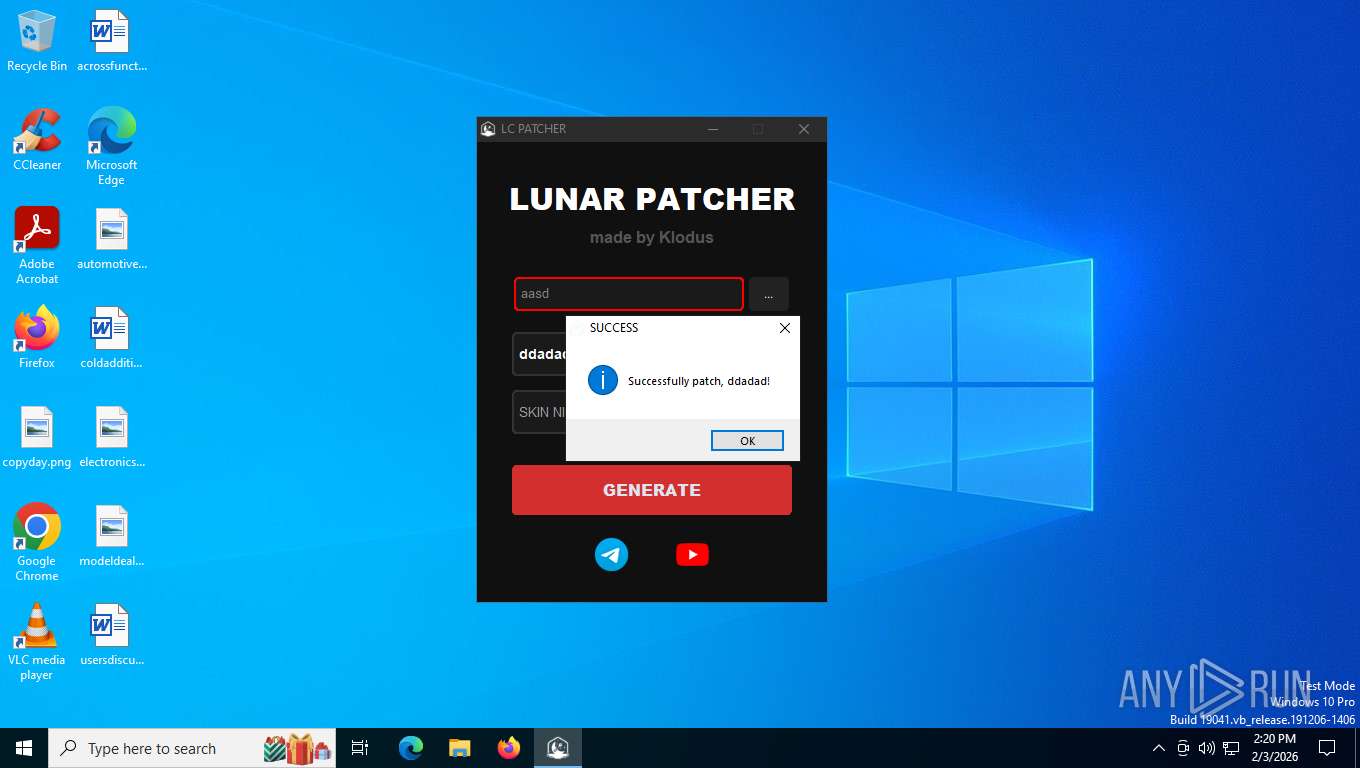Click the LC PATCHER title bar icon

point(488,129)
